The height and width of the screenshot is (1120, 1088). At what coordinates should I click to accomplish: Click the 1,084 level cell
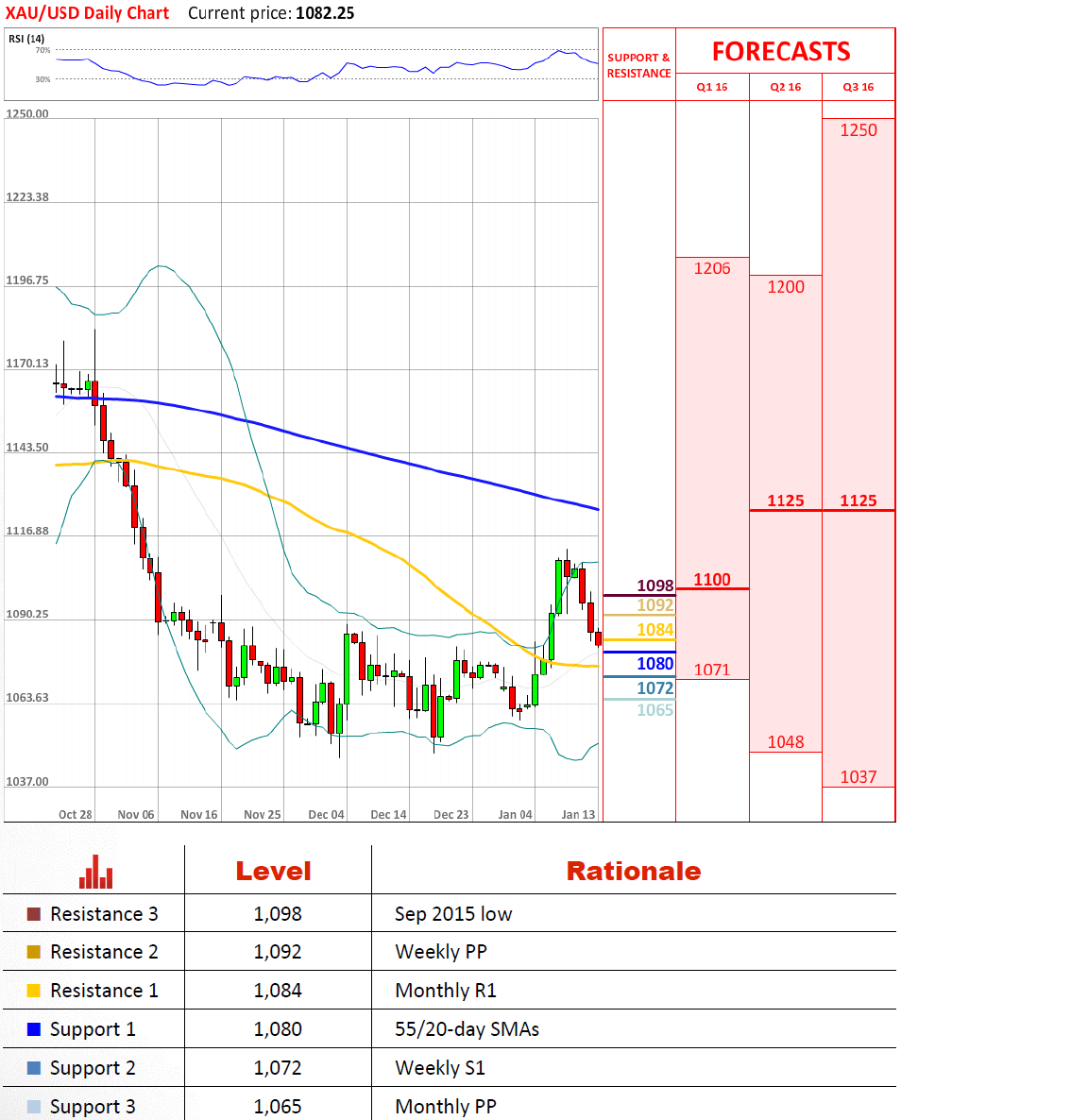pos(278,991)
